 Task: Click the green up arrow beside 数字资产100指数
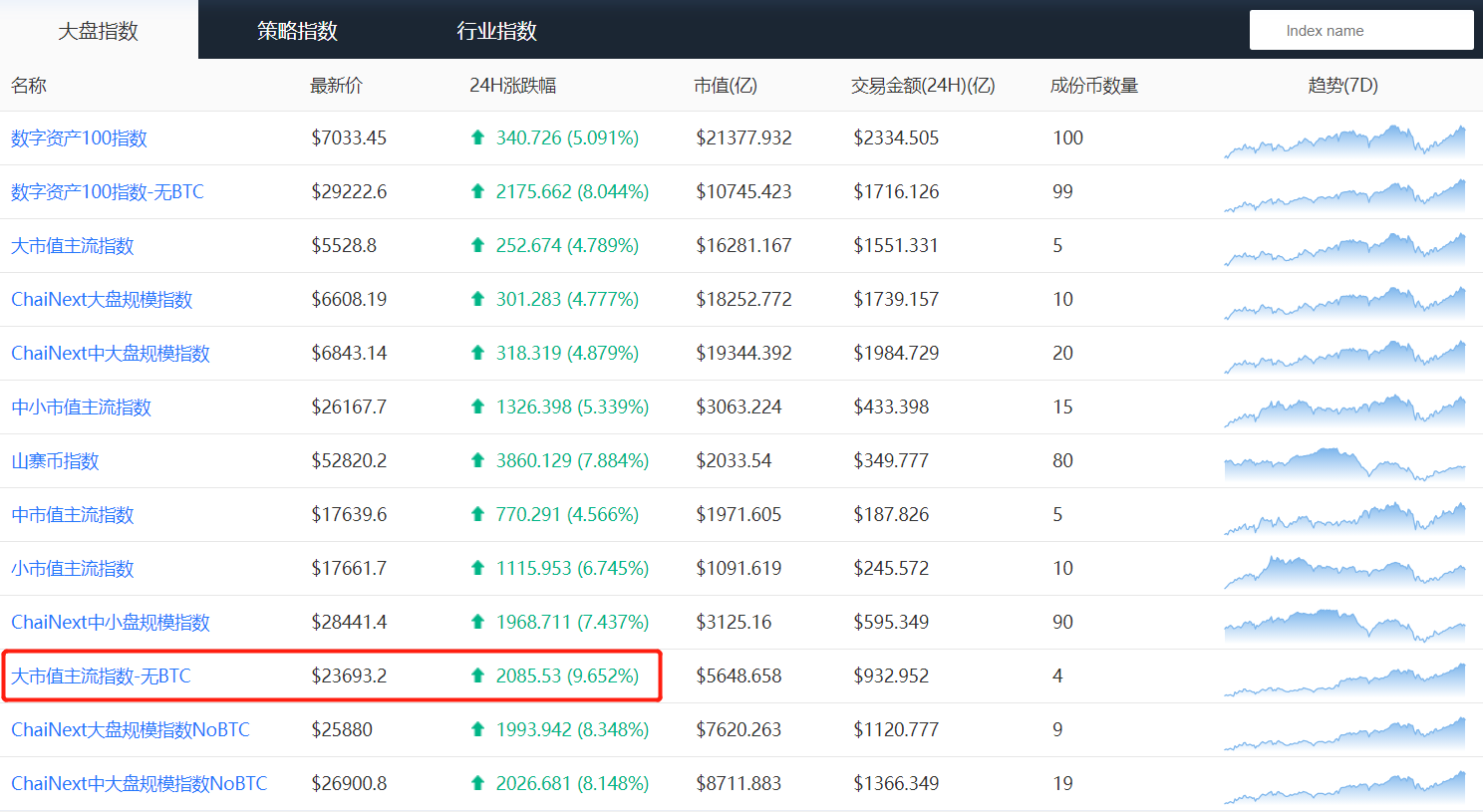[476, 137]
